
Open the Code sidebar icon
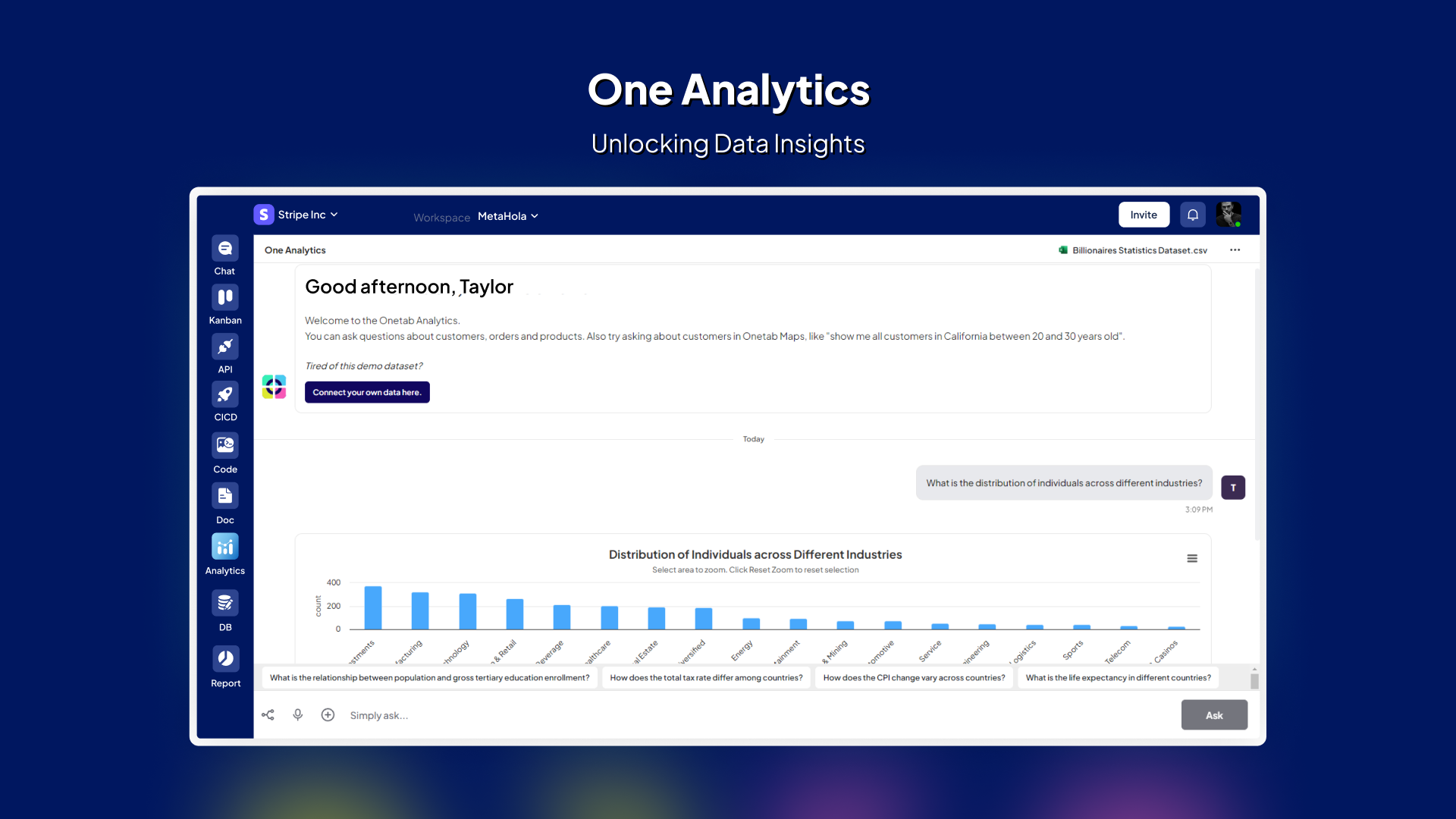coord(224,445)
